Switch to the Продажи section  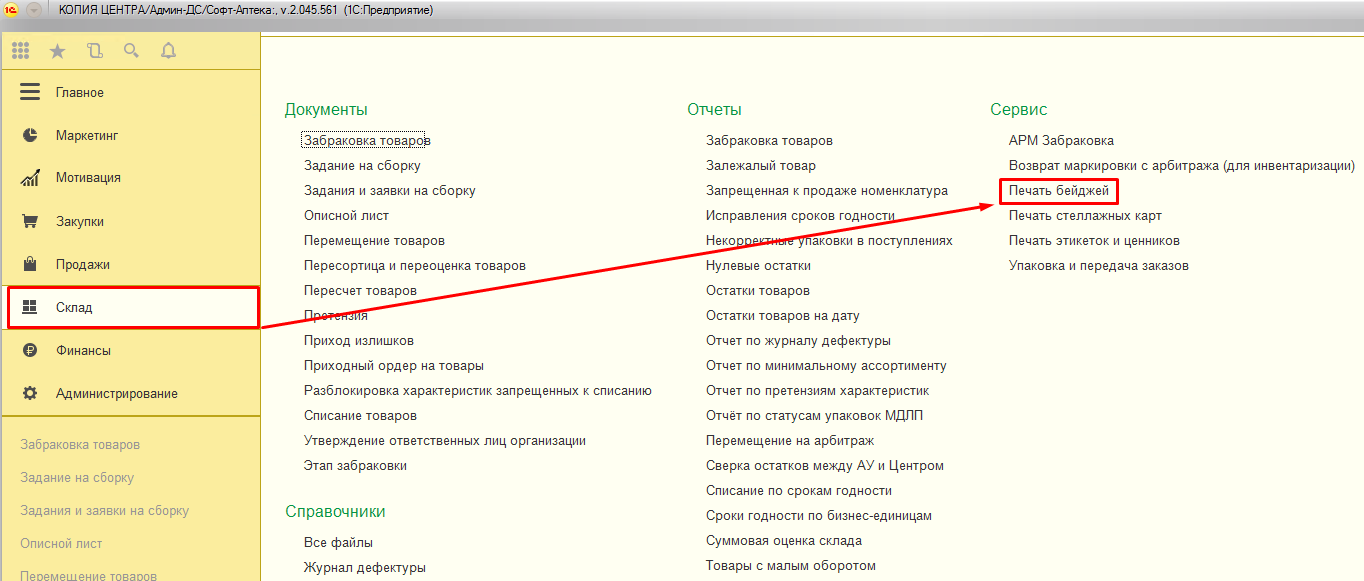82,265
